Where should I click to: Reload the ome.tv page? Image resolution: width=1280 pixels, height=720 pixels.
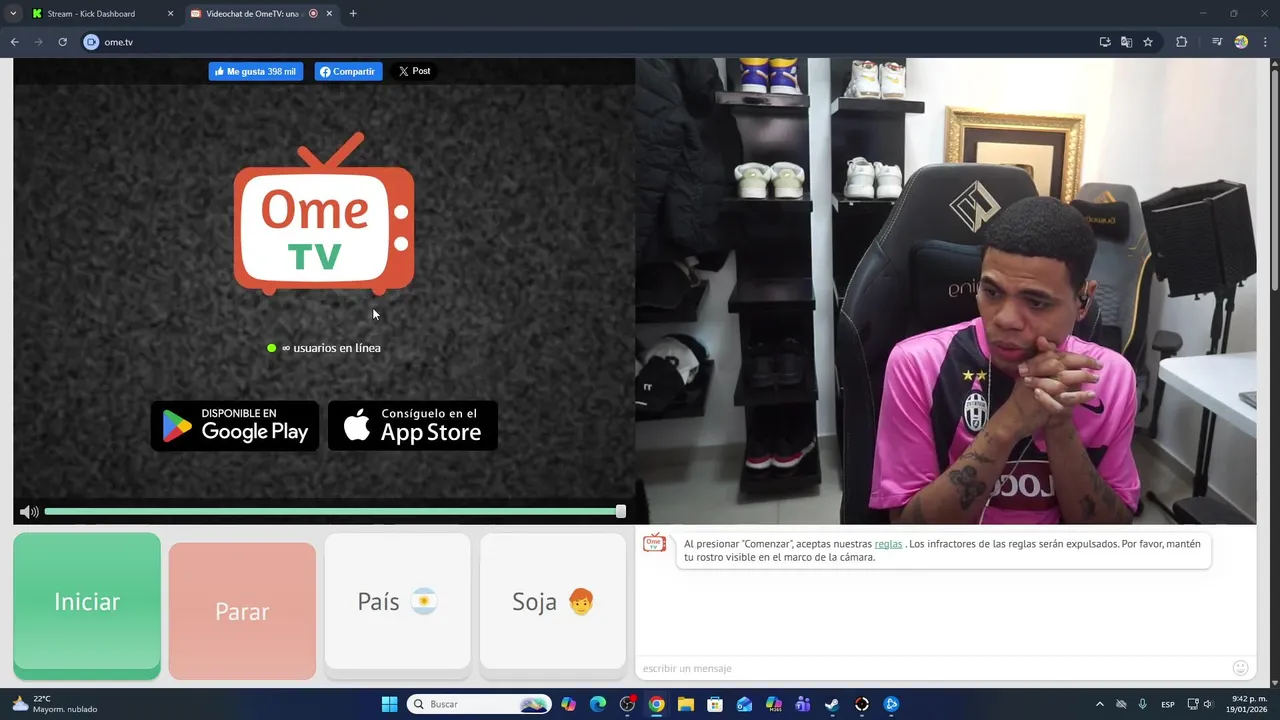tap(62, 42)
